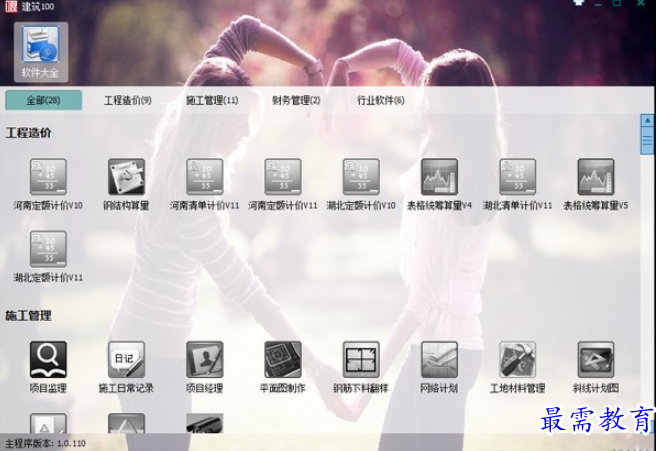This screenshot has height=451, width=662.
Task: Open the 网络计划 icon
Action: [x=440, y=359]
